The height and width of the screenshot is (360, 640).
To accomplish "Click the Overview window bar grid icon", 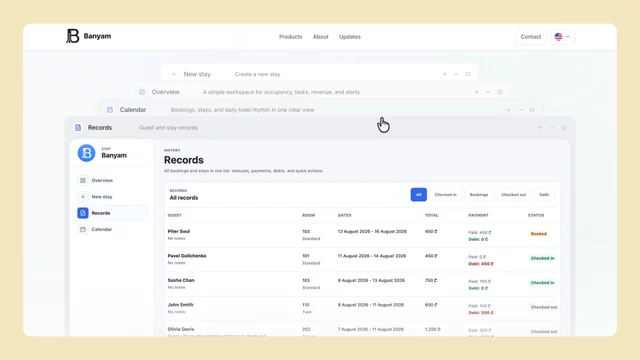I will [142, 92].
